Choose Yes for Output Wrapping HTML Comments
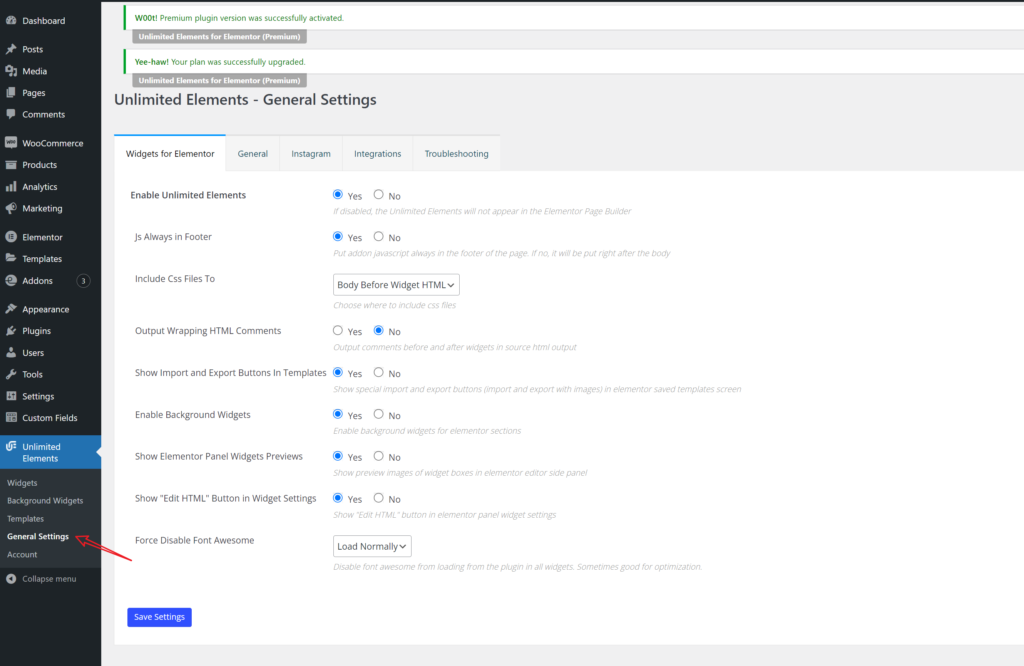Viewport: 1024px width, 666px height. (x=338, y=330)
